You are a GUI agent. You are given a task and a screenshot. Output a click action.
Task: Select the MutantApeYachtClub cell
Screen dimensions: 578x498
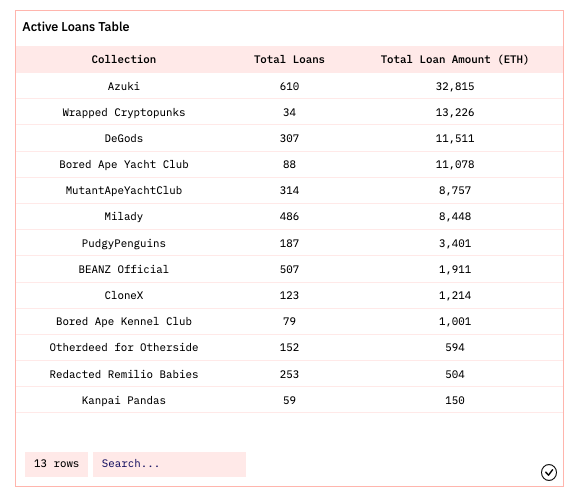pos(123,190)
